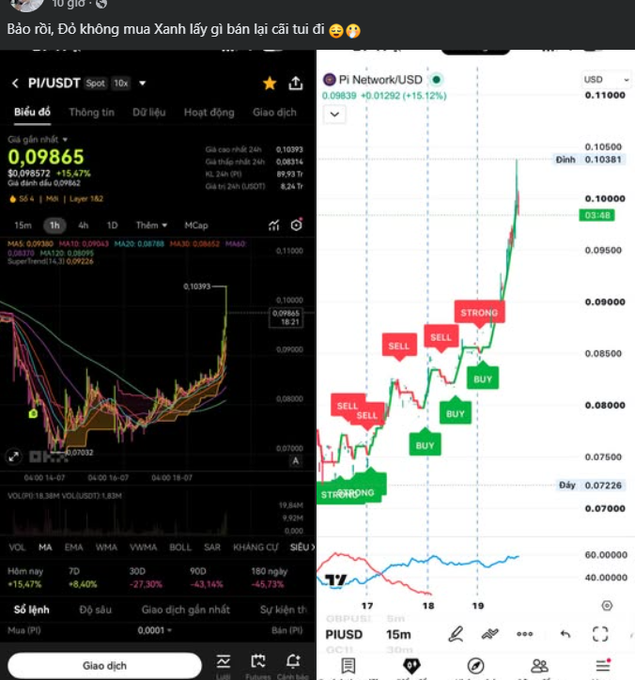635x680 pixels.
Task: Toggle the MA indicator
Action: click(x=45, y=547)
